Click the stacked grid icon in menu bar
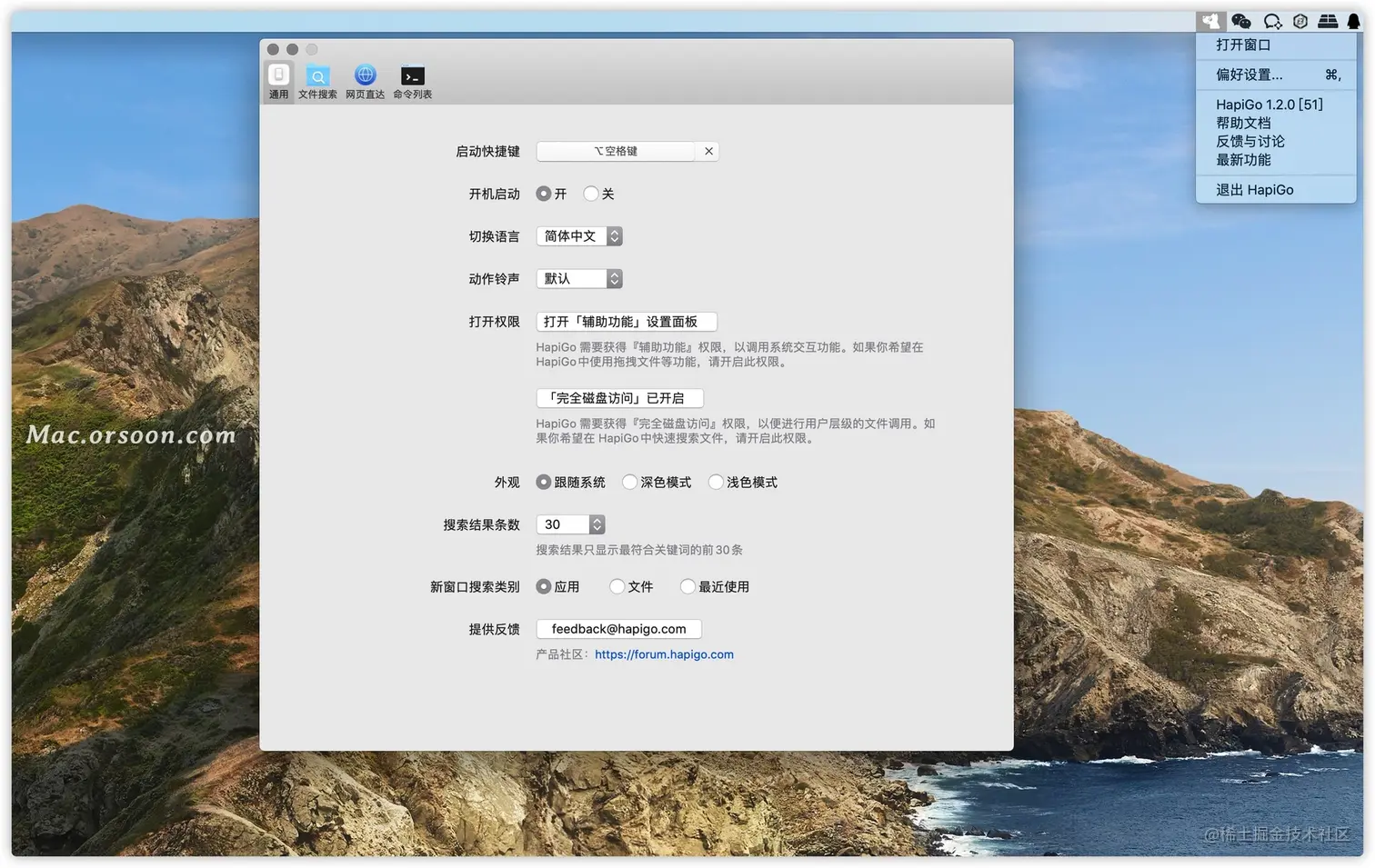The image size is (1375, 868). click(x=1328, y=21)
